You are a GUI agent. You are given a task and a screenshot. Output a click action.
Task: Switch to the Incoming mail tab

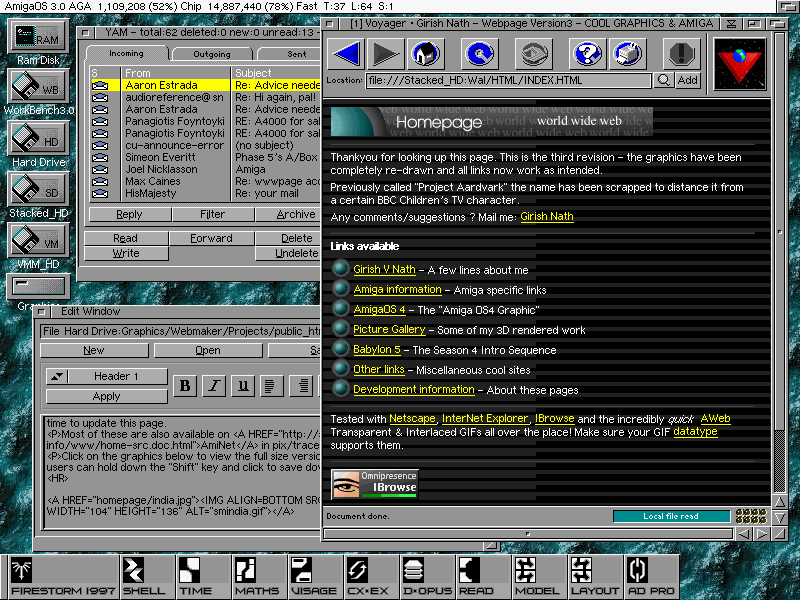point(126,54)
